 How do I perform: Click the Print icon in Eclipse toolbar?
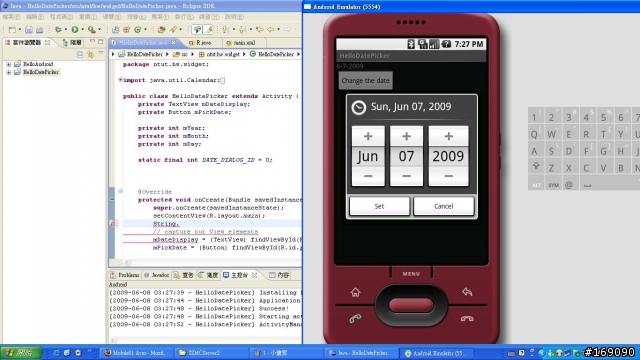tap(40, 30)
